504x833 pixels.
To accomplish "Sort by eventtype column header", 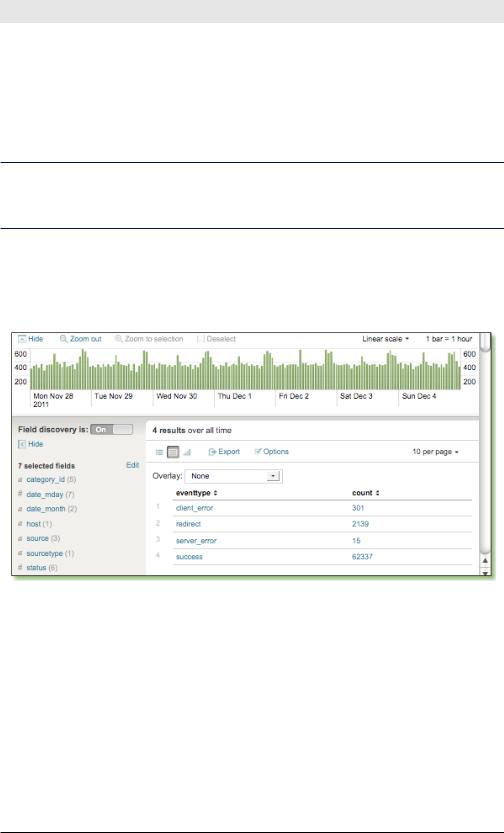I will click(197, 493).
